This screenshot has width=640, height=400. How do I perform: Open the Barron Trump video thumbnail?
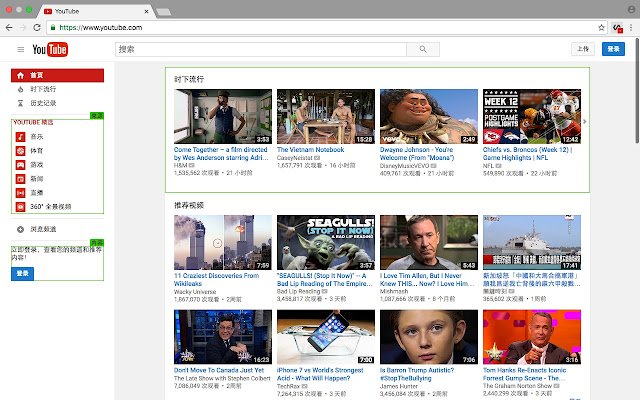429,337
